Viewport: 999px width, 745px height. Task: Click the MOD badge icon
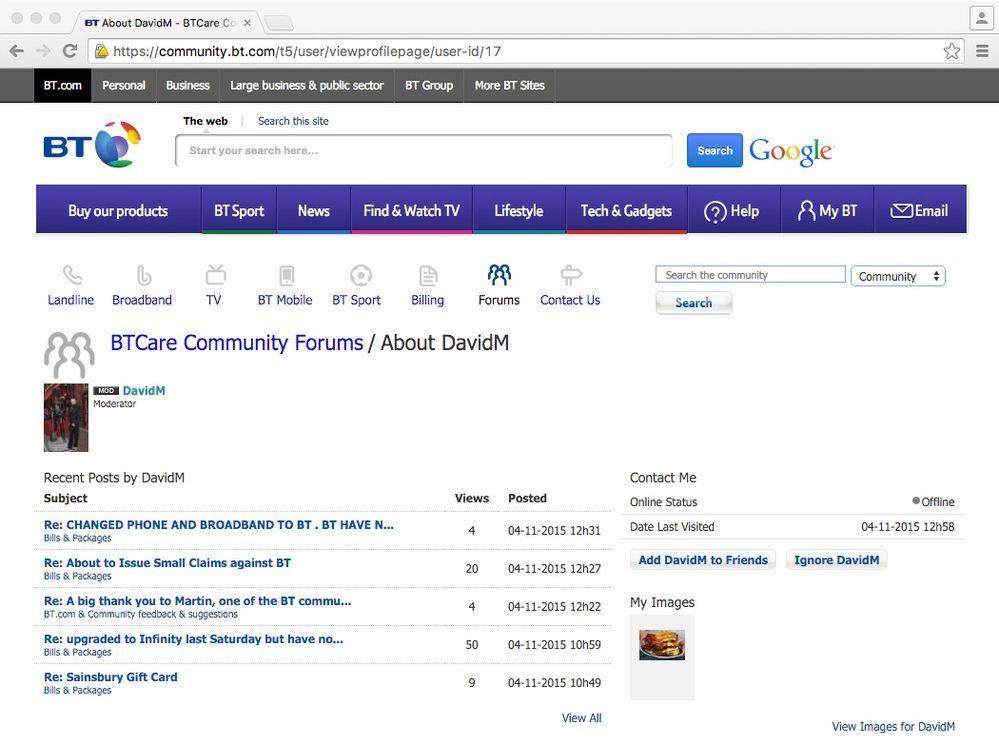tap(106, 391)
